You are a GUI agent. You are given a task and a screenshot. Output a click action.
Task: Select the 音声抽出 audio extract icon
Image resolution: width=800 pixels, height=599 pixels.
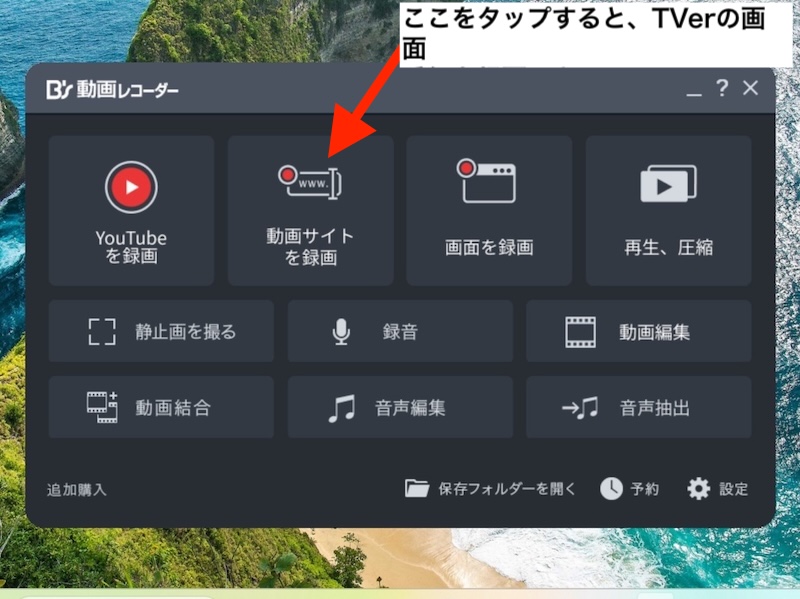point(580,408)
